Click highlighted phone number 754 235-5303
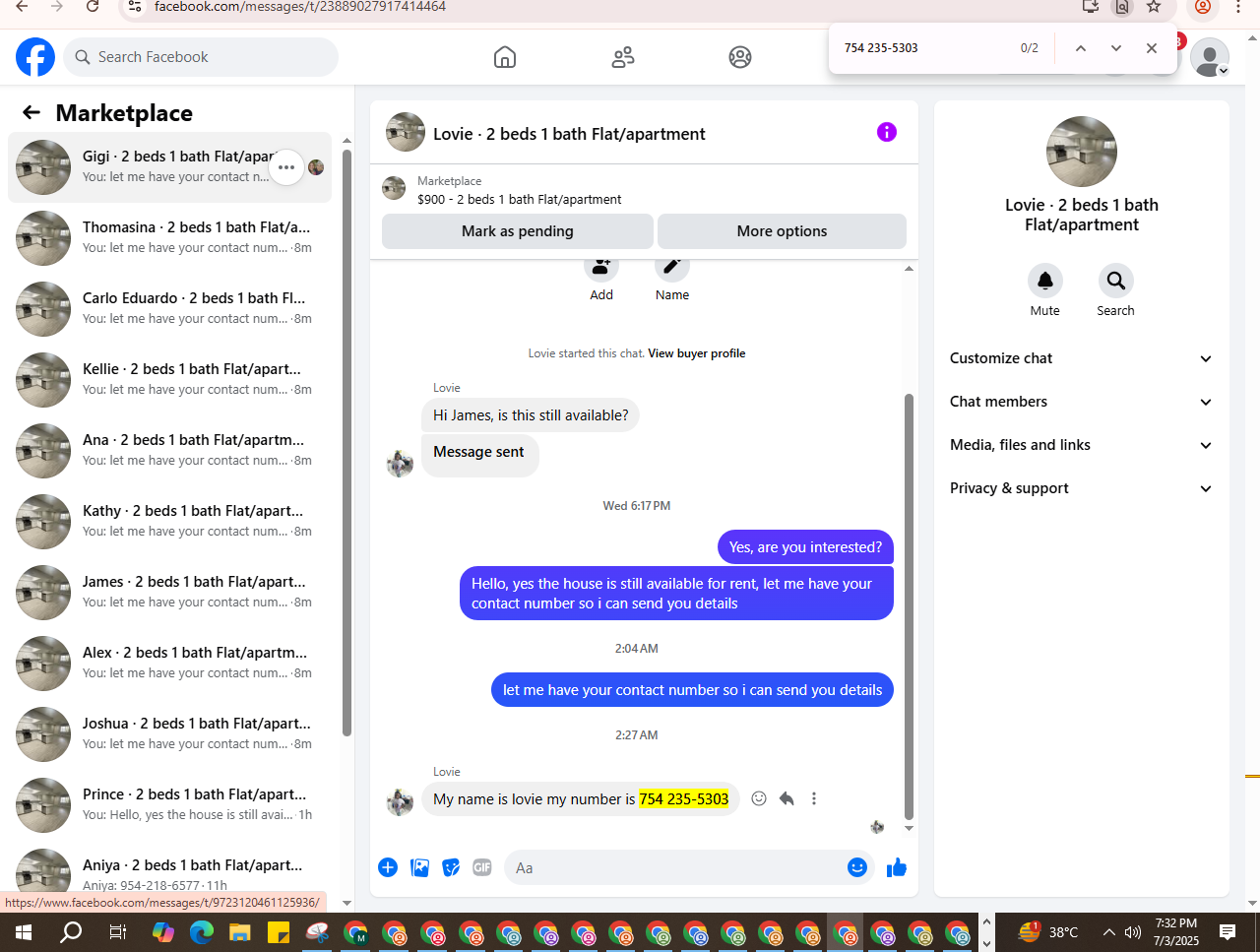Image resolution: width=1260 pixels, height=952 pixels. [684, 798]
